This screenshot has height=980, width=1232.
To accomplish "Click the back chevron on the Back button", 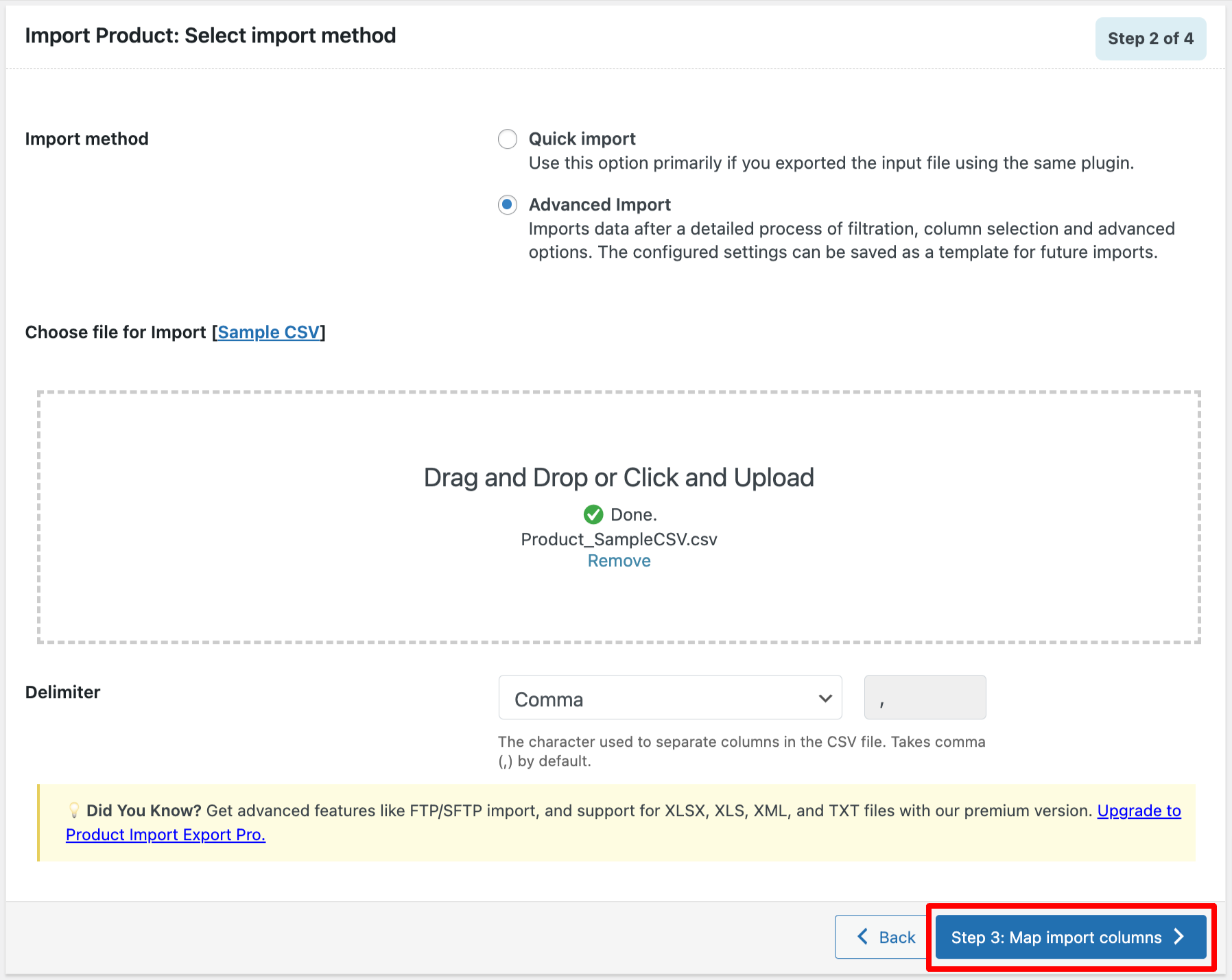I will (862, 937).
